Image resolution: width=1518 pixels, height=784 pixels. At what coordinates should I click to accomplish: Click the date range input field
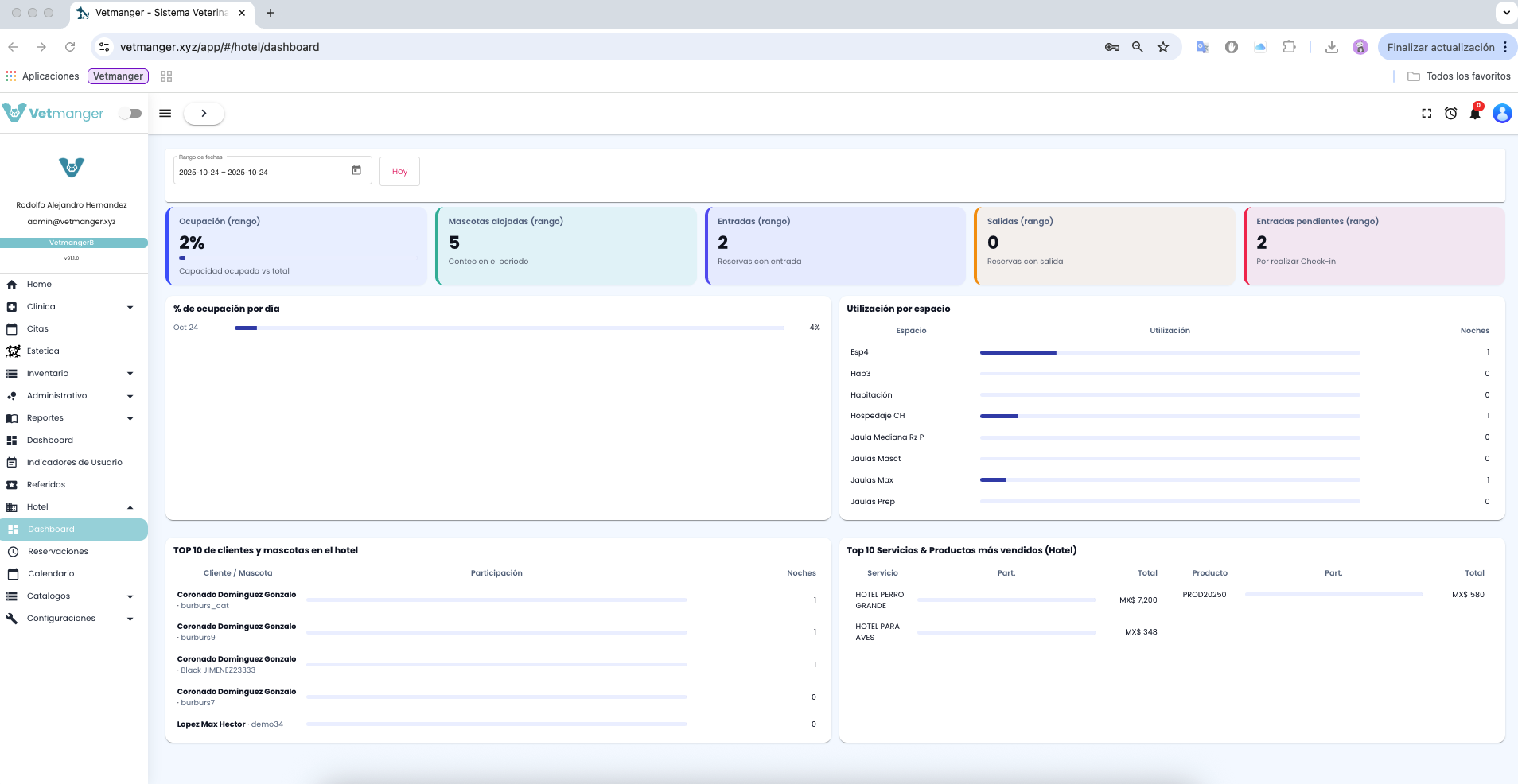(x=261, y=172)
